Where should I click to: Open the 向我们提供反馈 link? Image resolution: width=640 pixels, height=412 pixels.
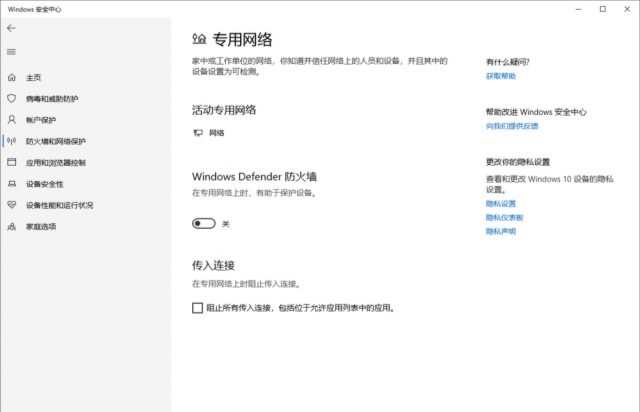pos(512,126)
